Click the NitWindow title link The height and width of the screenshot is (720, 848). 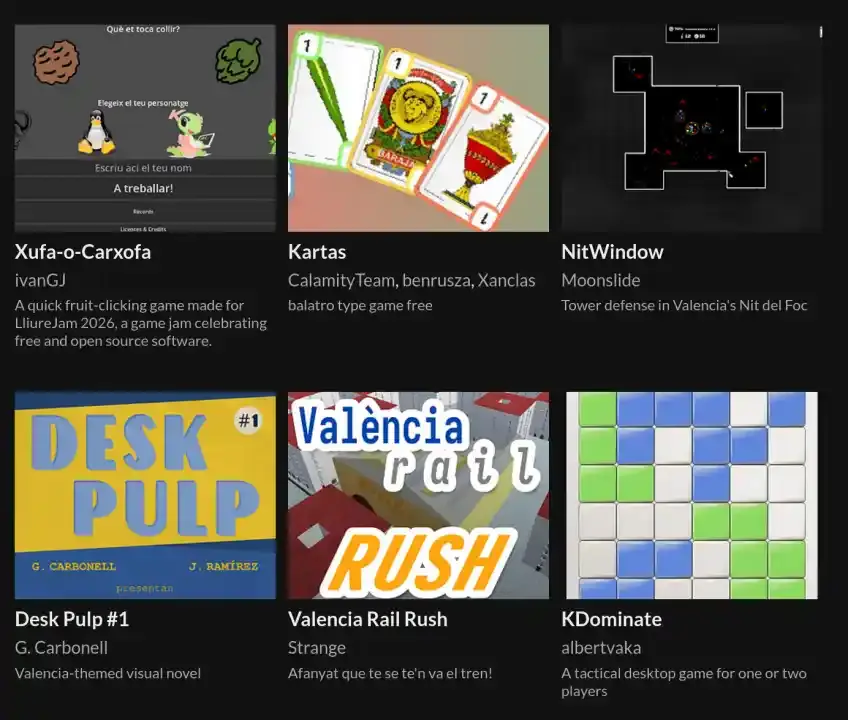[612, 252]
